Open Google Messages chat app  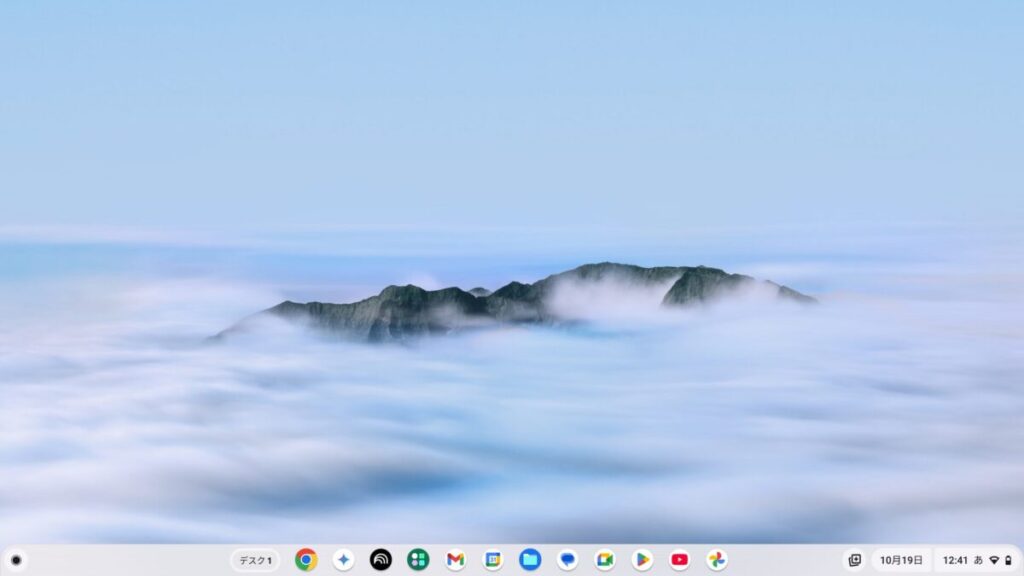567,560
